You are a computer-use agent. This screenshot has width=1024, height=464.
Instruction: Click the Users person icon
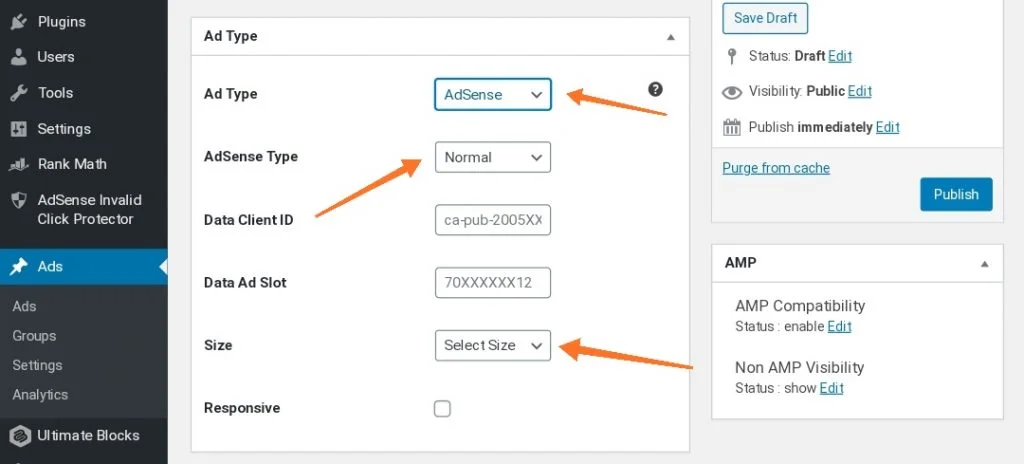[18, 57]
